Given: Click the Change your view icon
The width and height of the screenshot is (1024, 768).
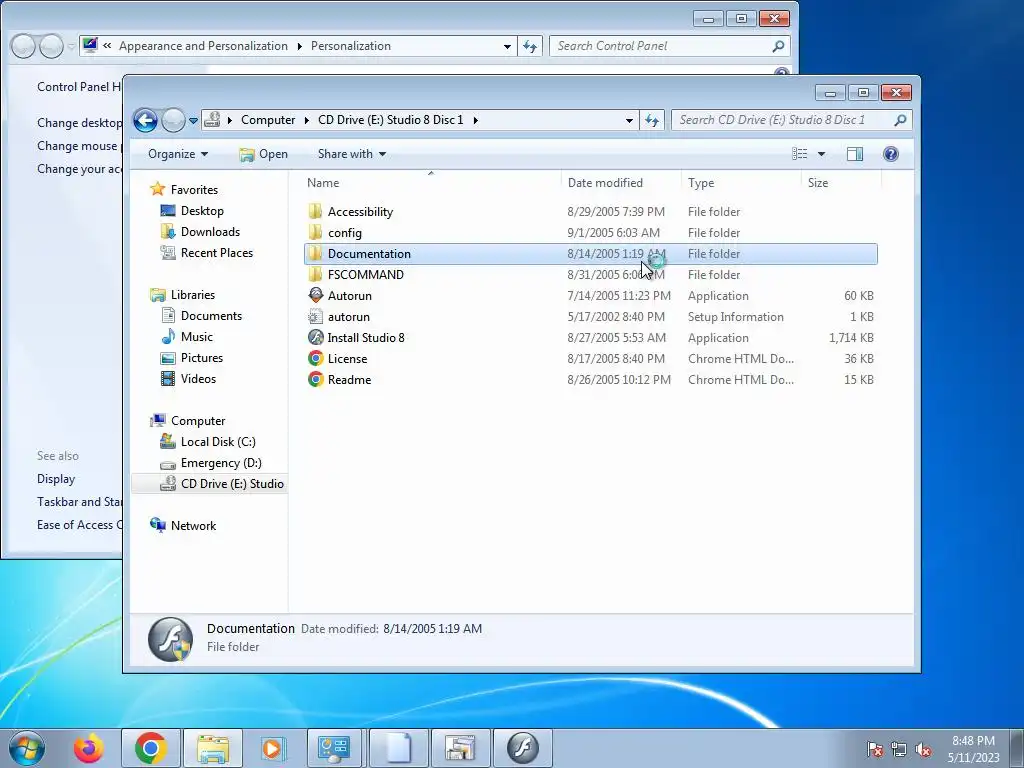Looking at the screenshot, I should (x=800, y=154).
